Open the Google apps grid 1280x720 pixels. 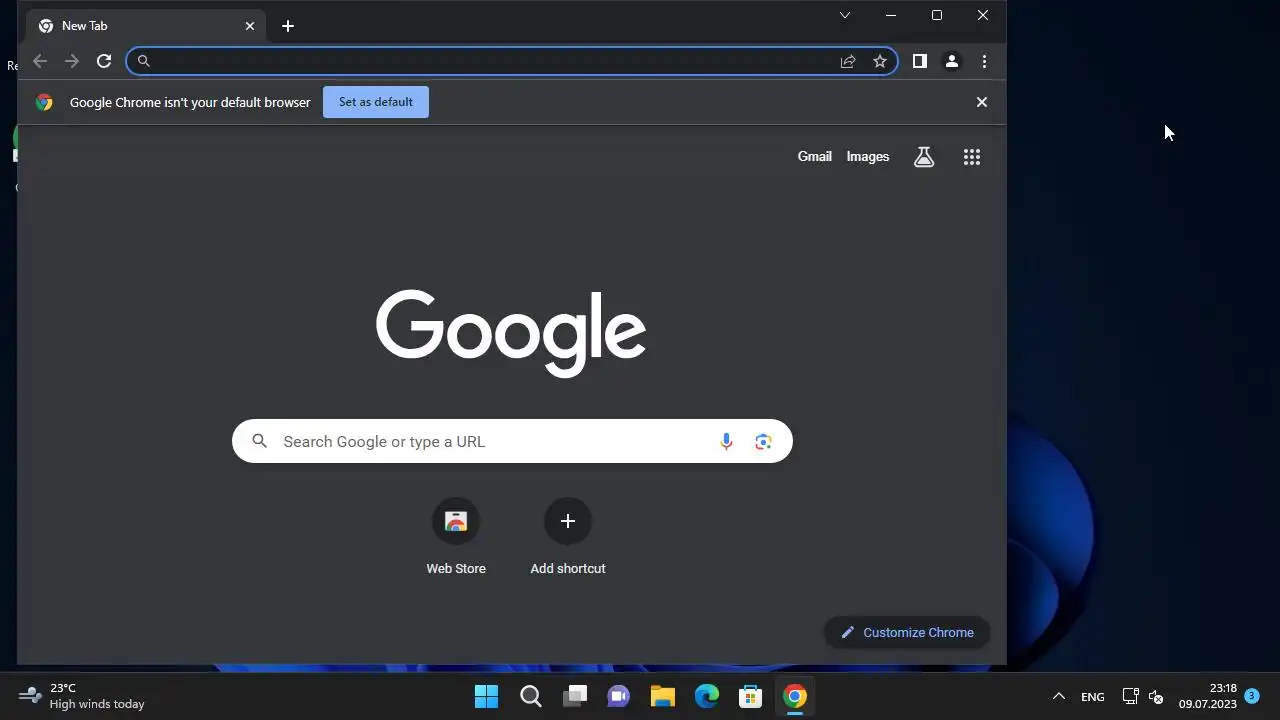972,157
